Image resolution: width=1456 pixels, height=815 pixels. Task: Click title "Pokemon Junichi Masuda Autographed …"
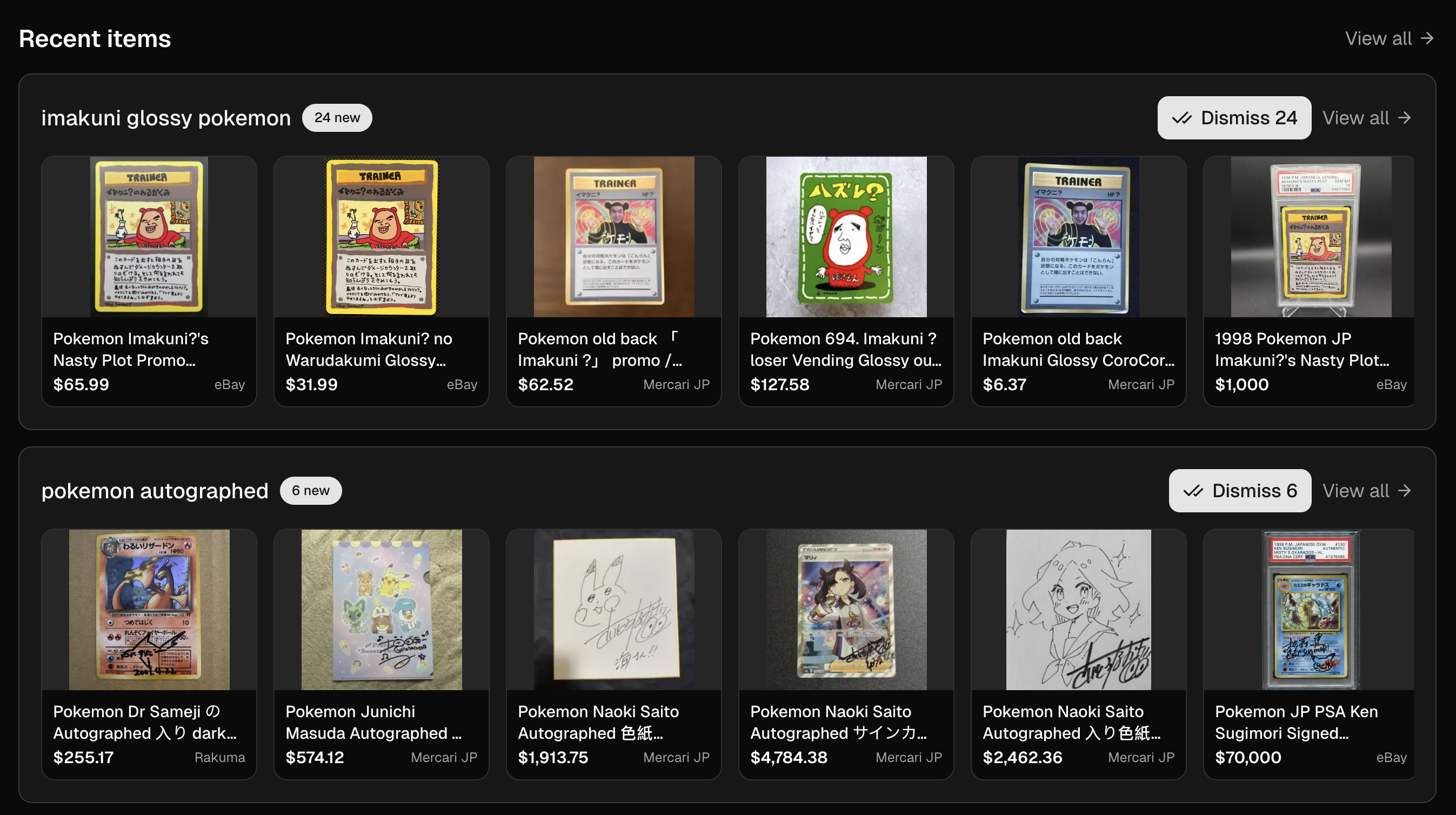point(373,722)
